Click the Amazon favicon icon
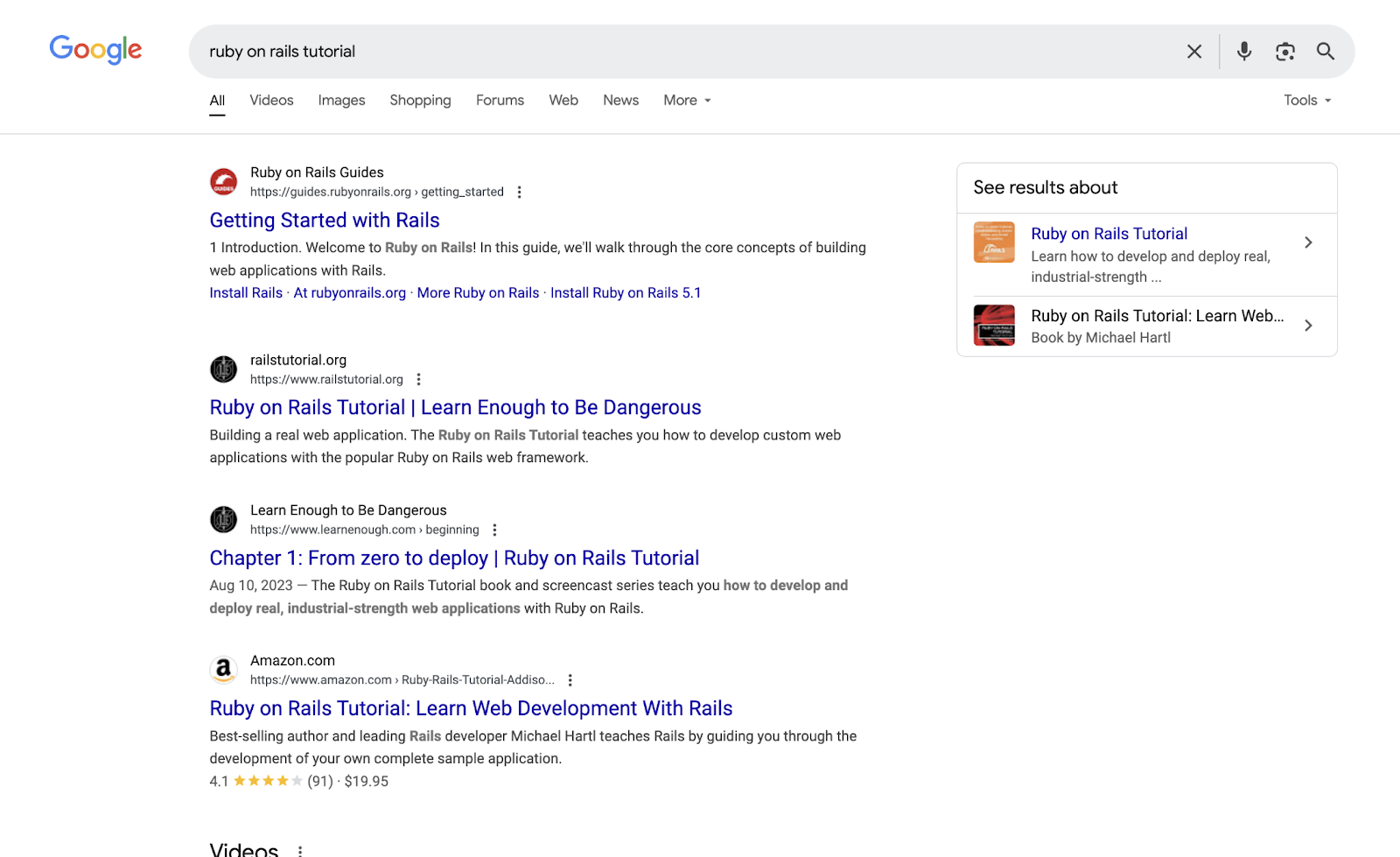 point(224,670)
